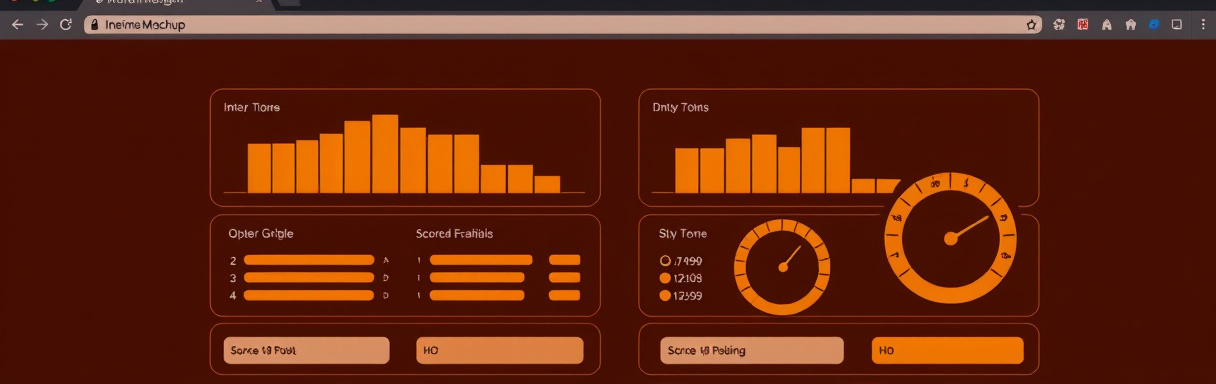Click row 2 bar under Opter Grigle
Screen dimensions: 1216x384
pyautogui.click(x=309, y=260)
